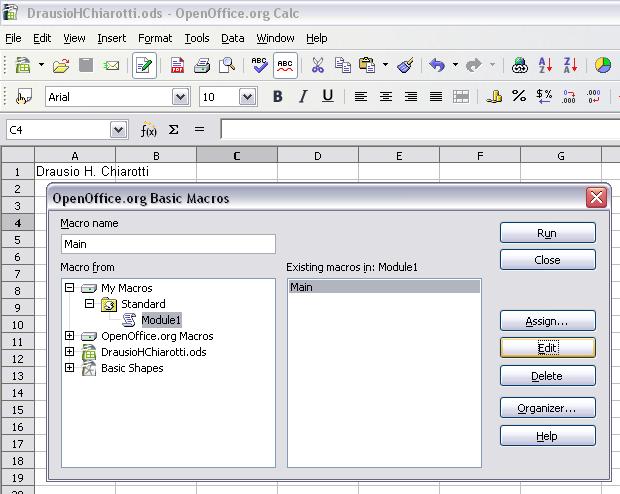
Task: Click the New spreadsheet icon
Action: (x=23, y=65)
